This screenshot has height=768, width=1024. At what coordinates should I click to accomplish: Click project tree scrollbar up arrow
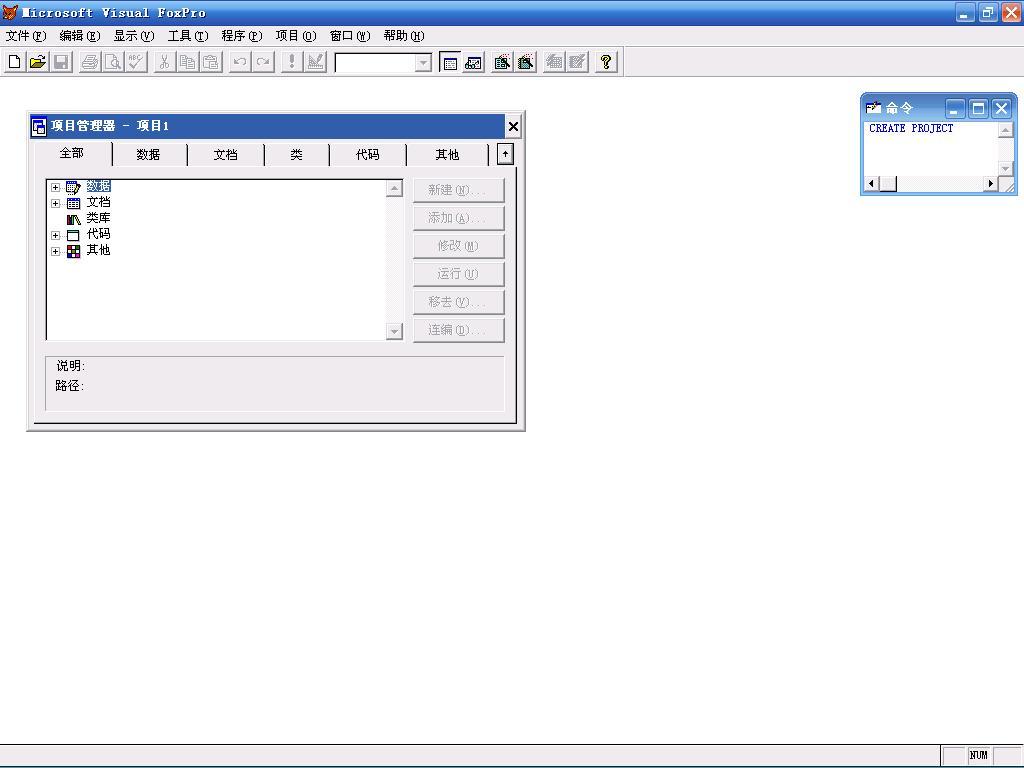[394, 188]
